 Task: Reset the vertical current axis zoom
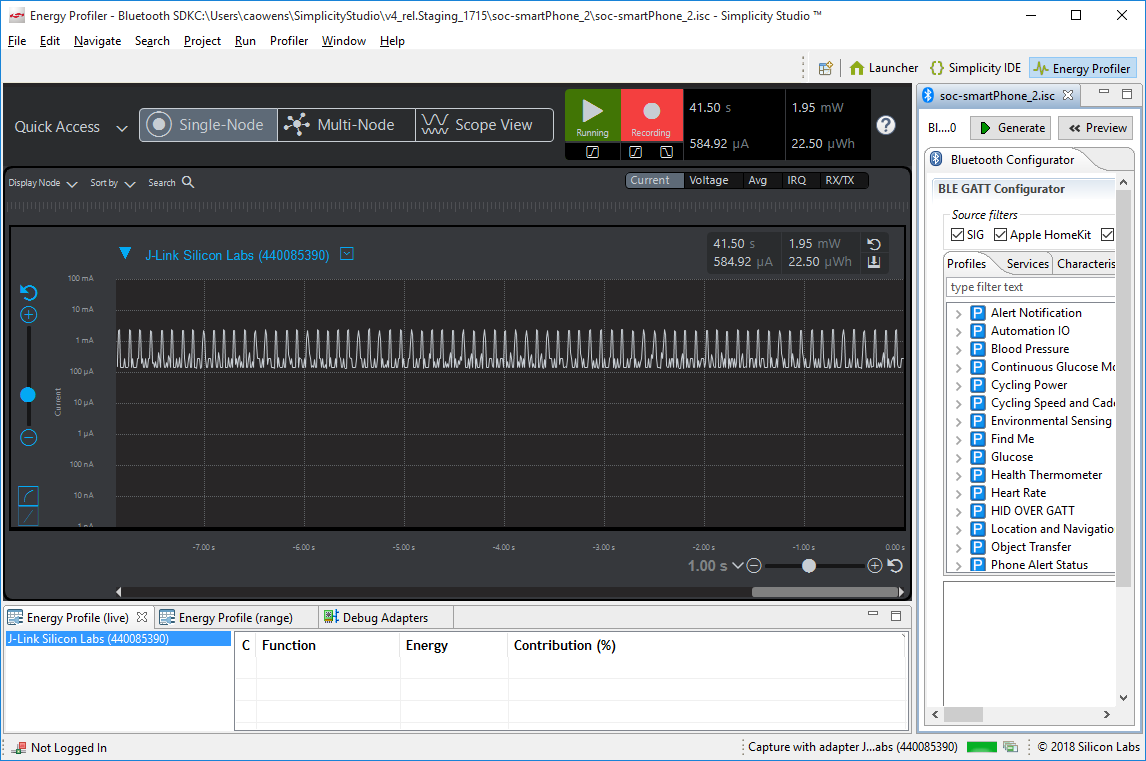click(x=29, y=293)
